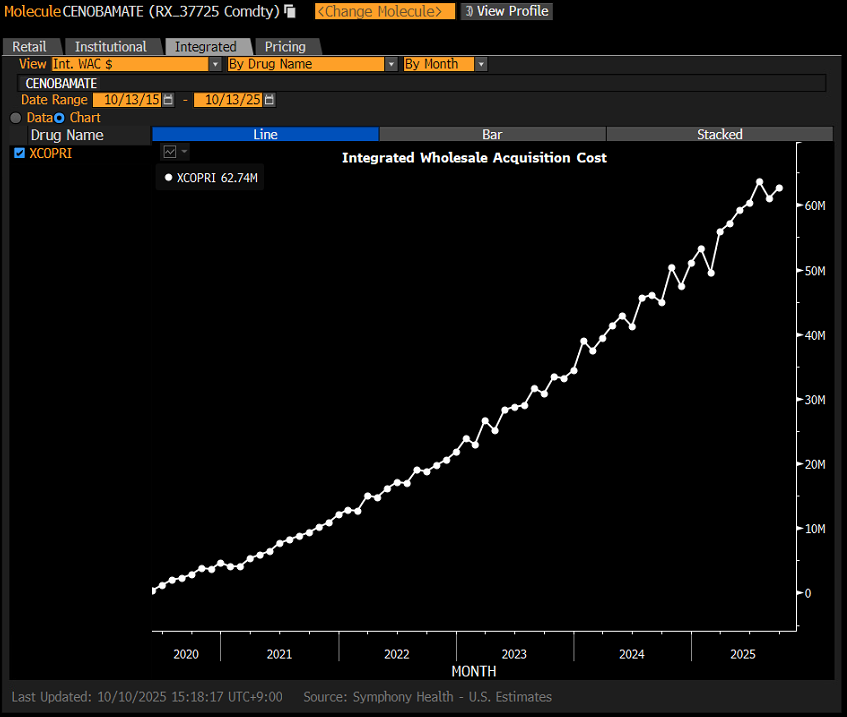Copy molecule identifier icon next to Comdty

pos(290,11)
